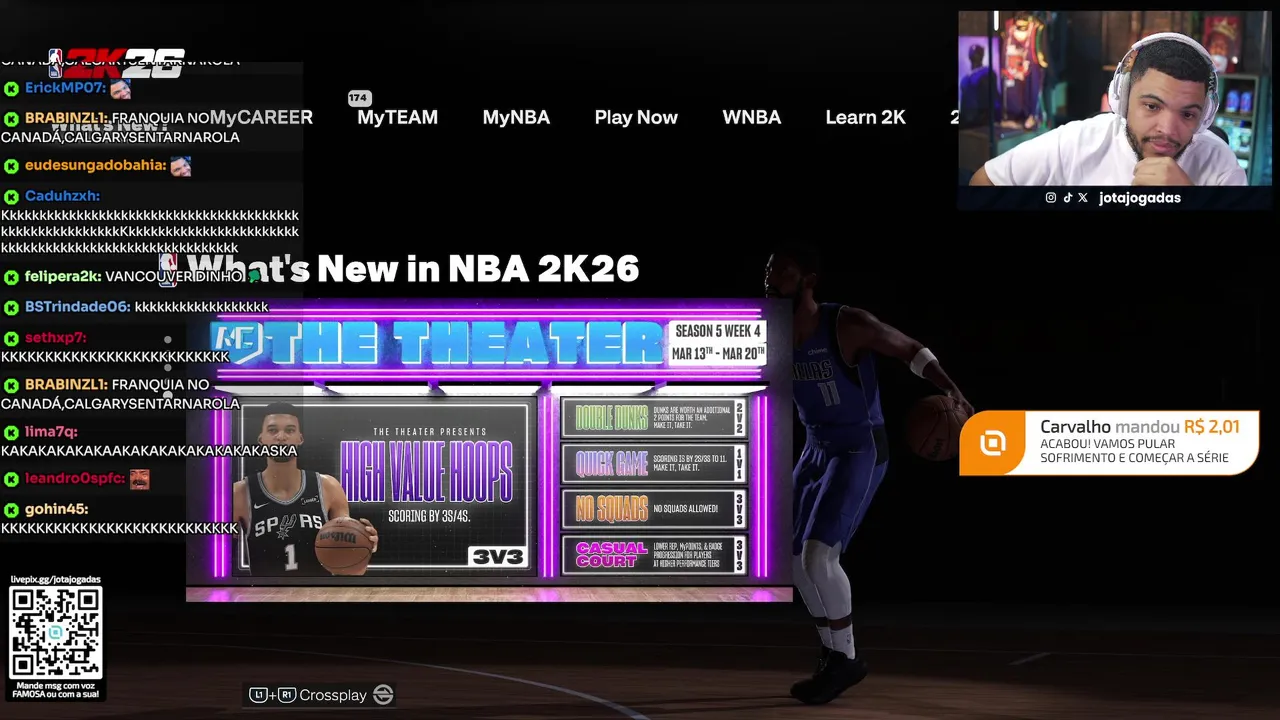
Task: Click the Caduhzxh username in chat
Action: pos(62,197)
